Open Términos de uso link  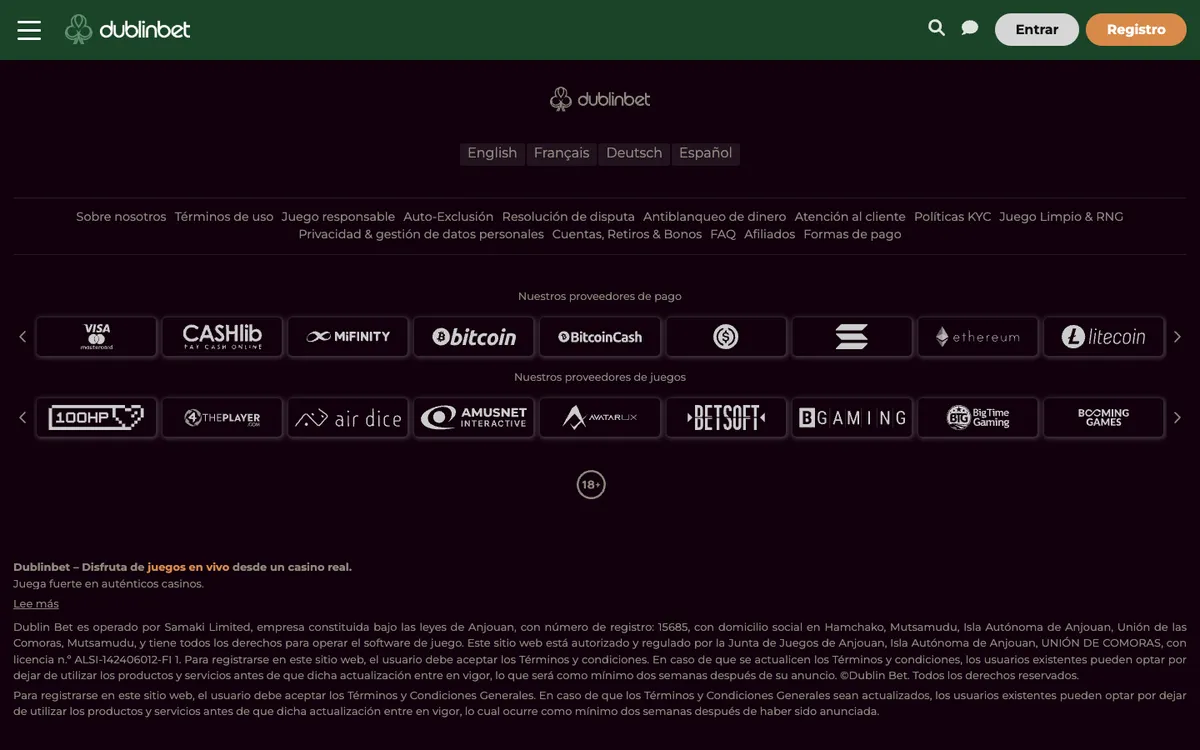(224, 217)
